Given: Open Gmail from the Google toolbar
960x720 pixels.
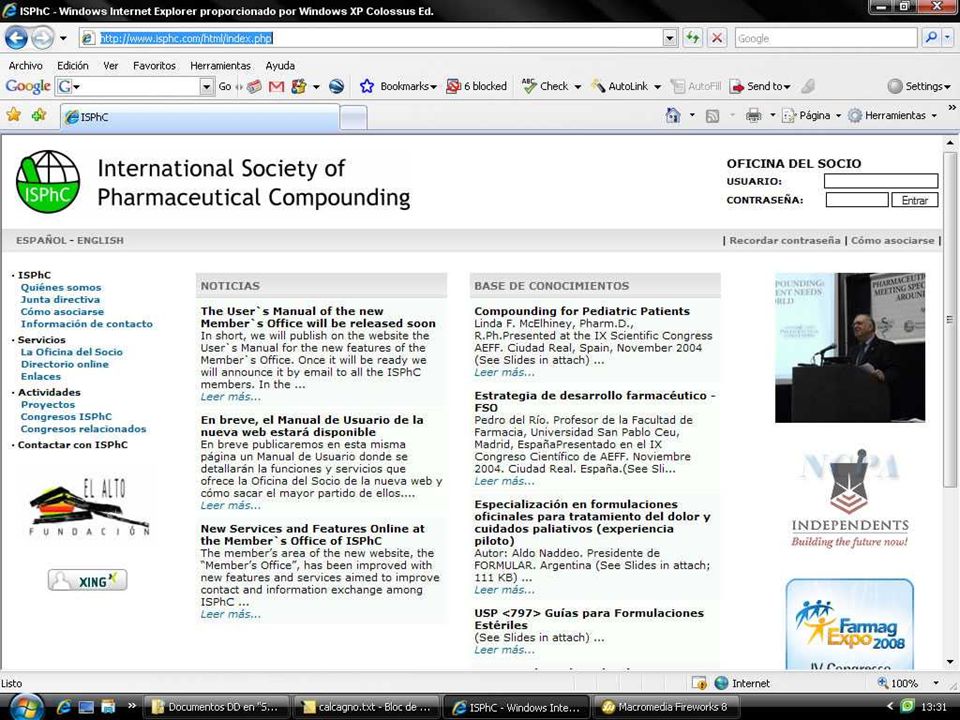Looking at the screenshot, I should pyautogui.click(x=276, y=86).
